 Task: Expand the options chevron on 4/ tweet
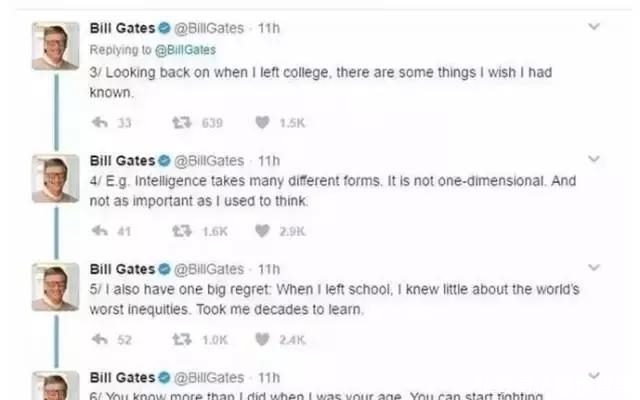[x=595, y=159]
